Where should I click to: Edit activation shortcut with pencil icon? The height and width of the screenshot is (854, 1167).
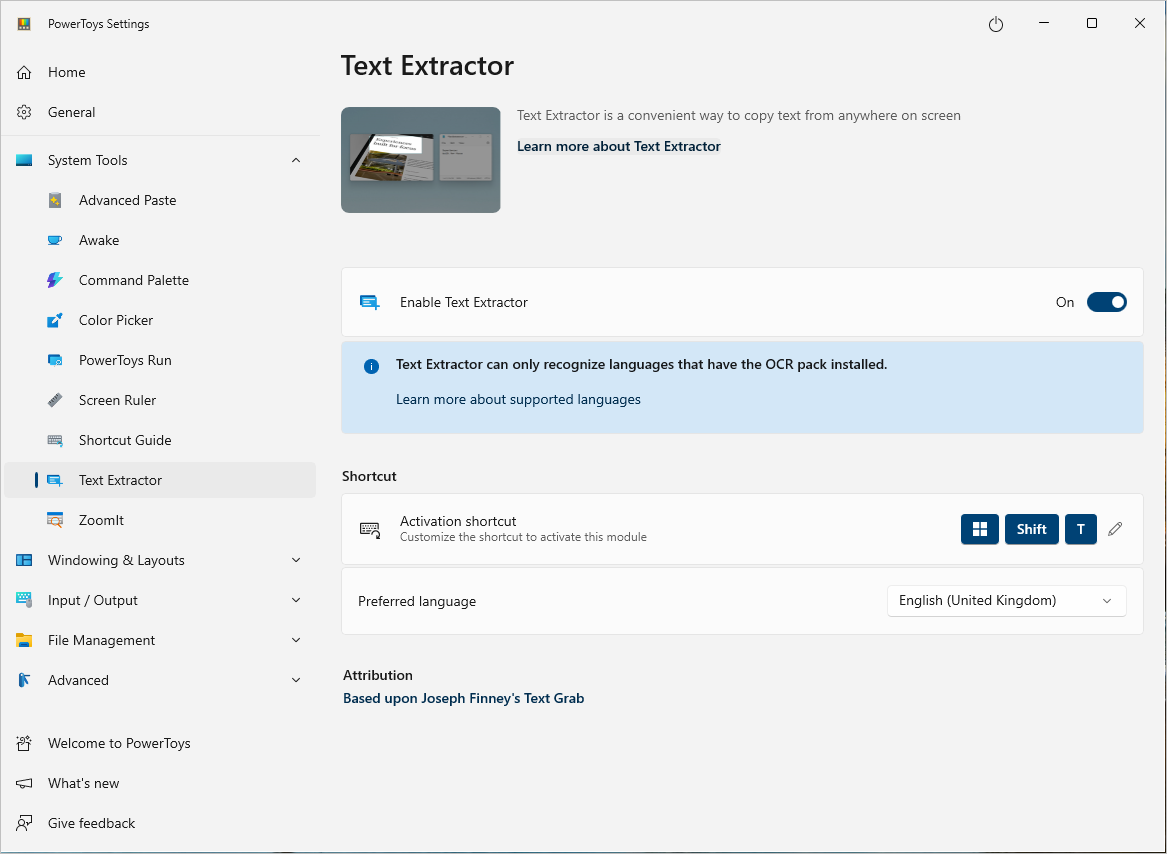pos(1115,529)
